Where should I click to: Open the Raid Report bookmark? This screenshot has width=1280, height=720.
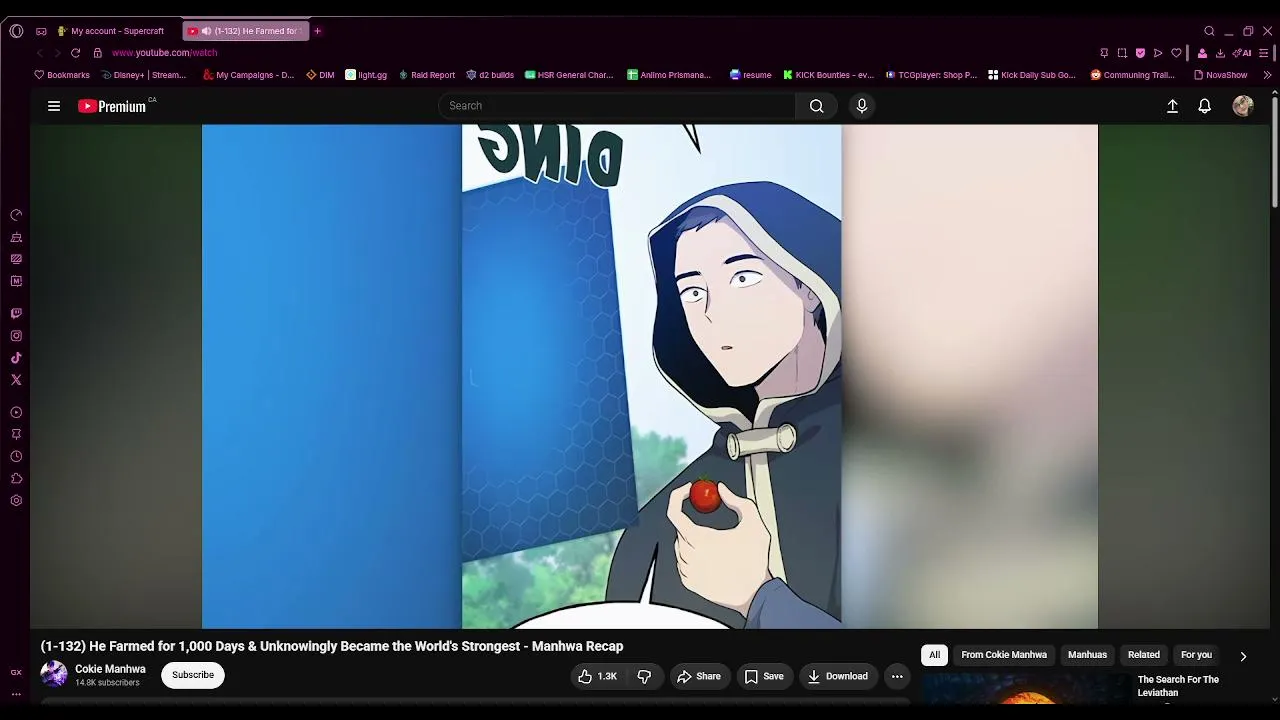click(427, 75)
